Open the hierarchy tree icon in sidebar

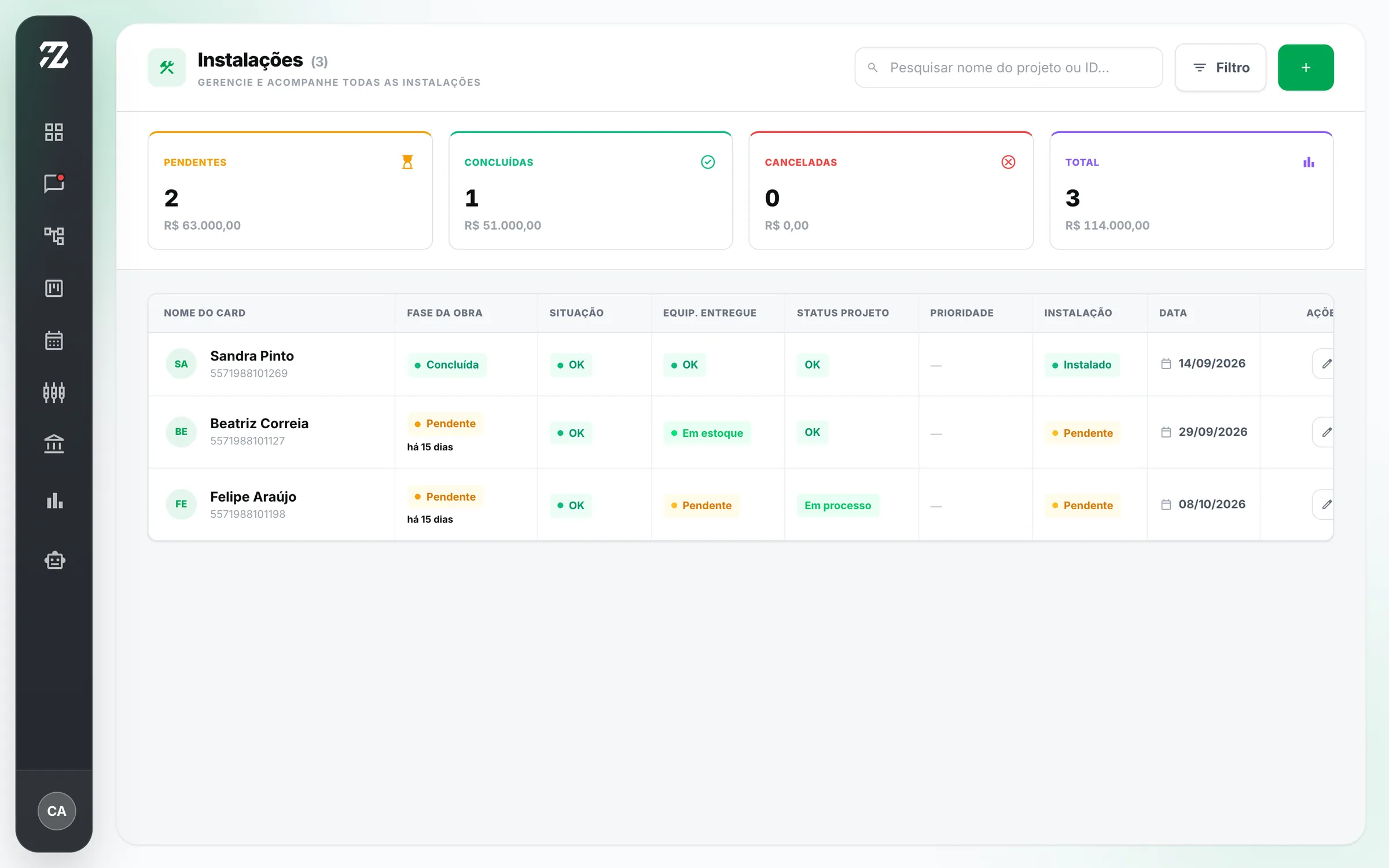(54, 236)
